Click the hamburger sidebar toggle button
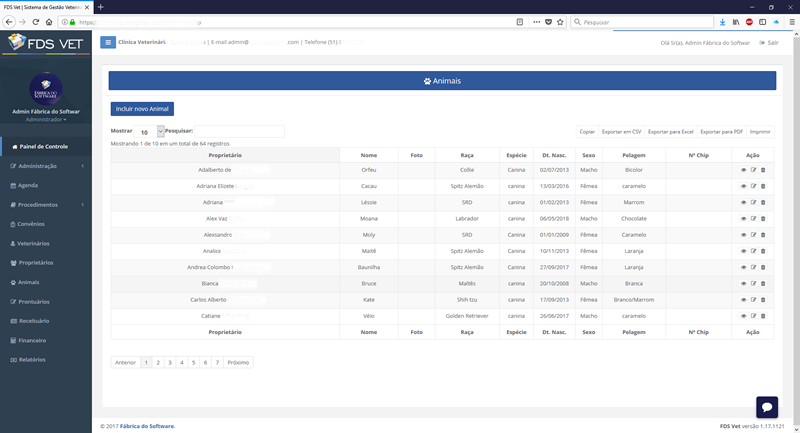Image resolution: width=800 pixels, height=433 pixels. (108, 42)
